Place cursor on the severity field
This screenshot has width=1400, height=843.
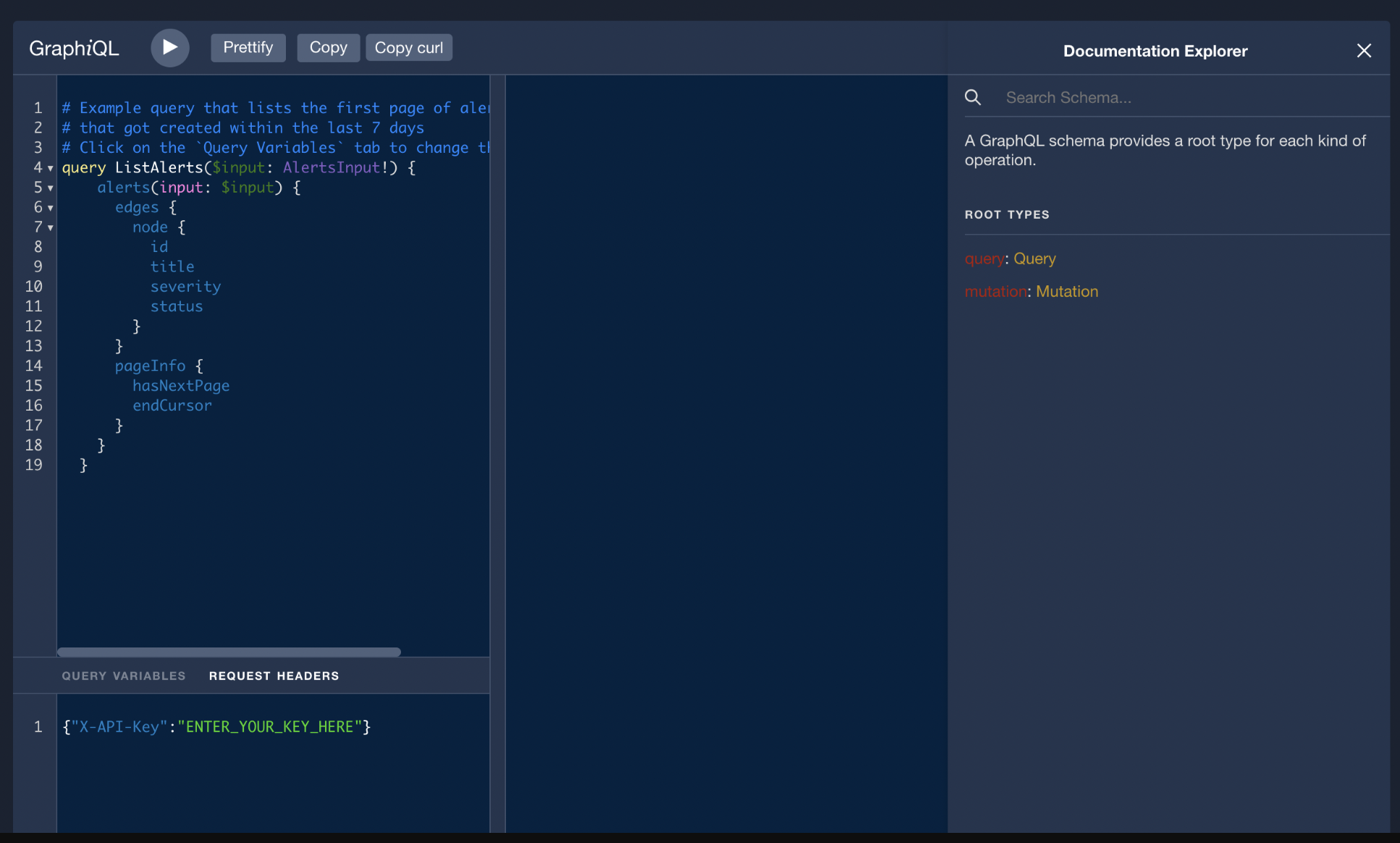[x=185, y=286]
